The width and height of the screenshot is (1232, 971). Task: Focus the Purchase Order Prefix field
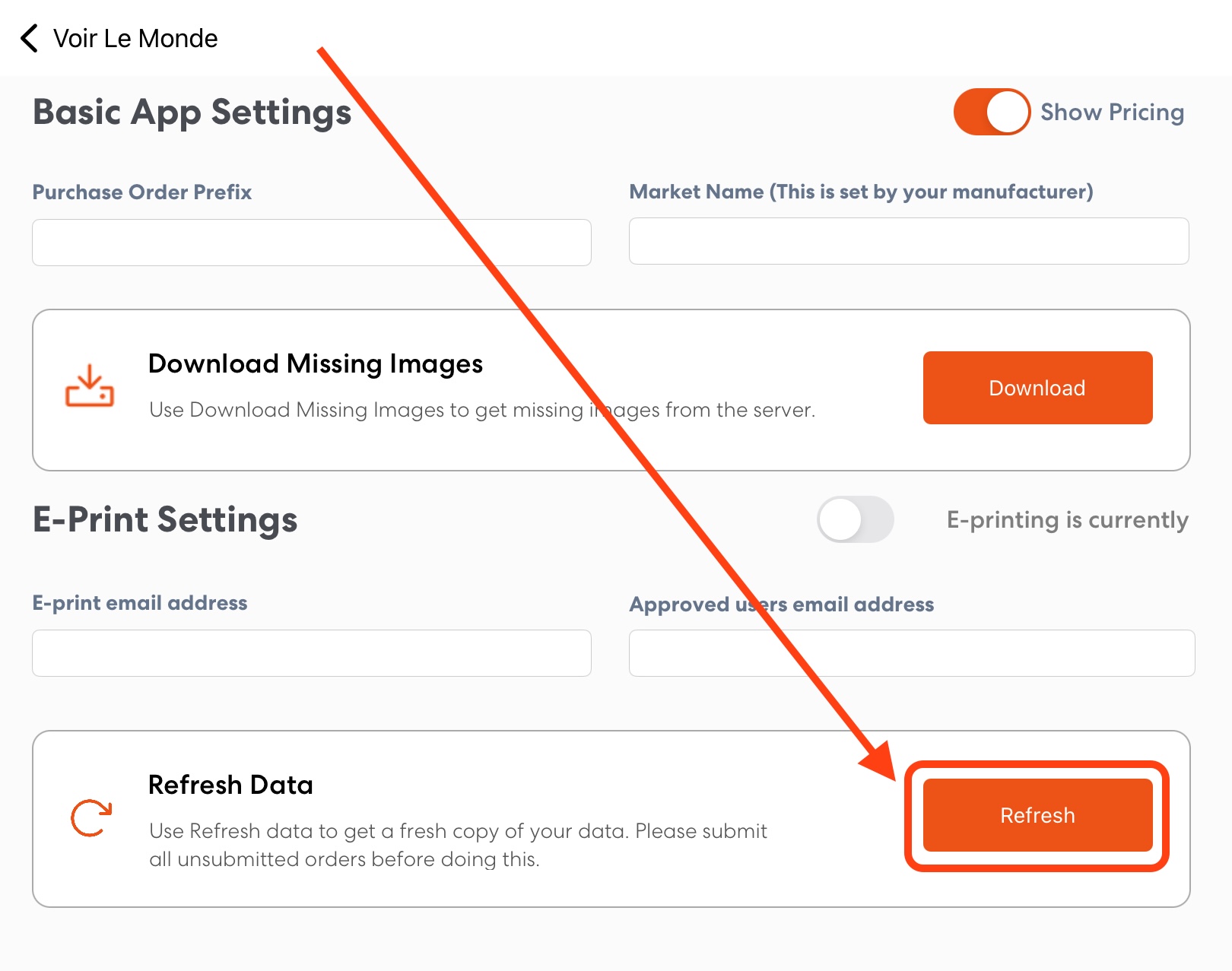[x=312, y=243]
